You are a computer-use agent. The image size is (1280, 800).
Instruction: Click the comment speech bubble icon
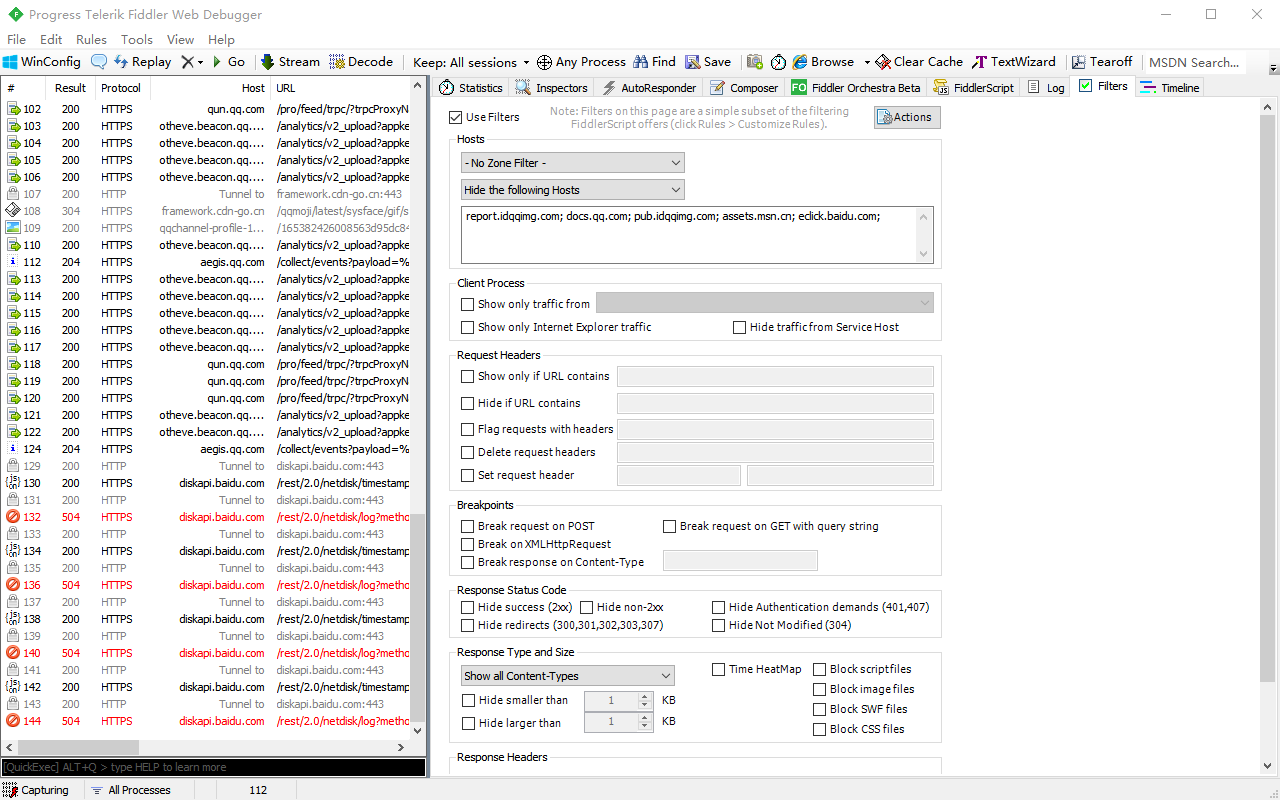click(x=99, y=62)
